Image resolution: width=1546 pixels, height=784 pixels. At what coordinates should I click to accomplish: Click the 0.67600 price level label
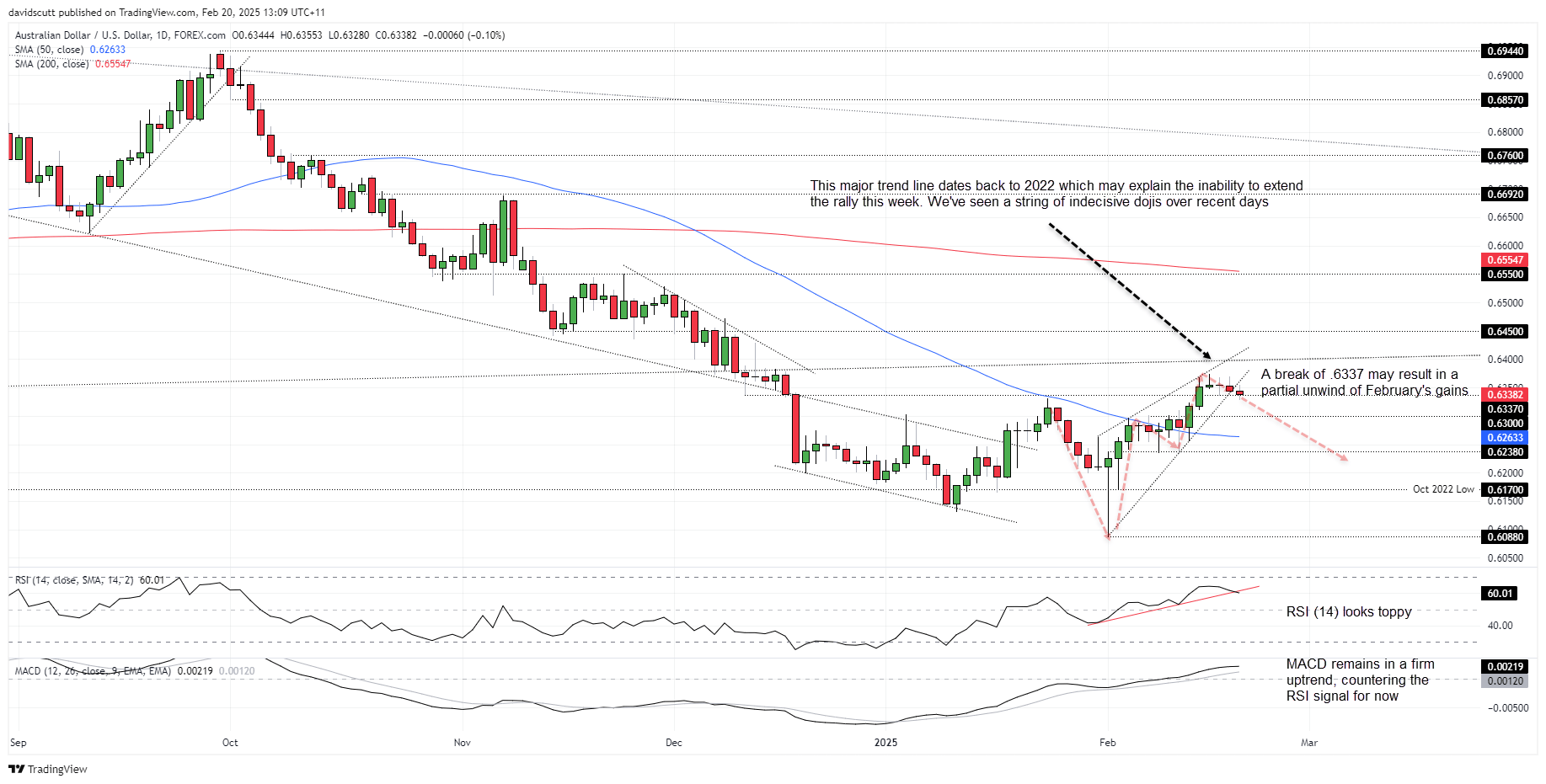click(1505, 156)
